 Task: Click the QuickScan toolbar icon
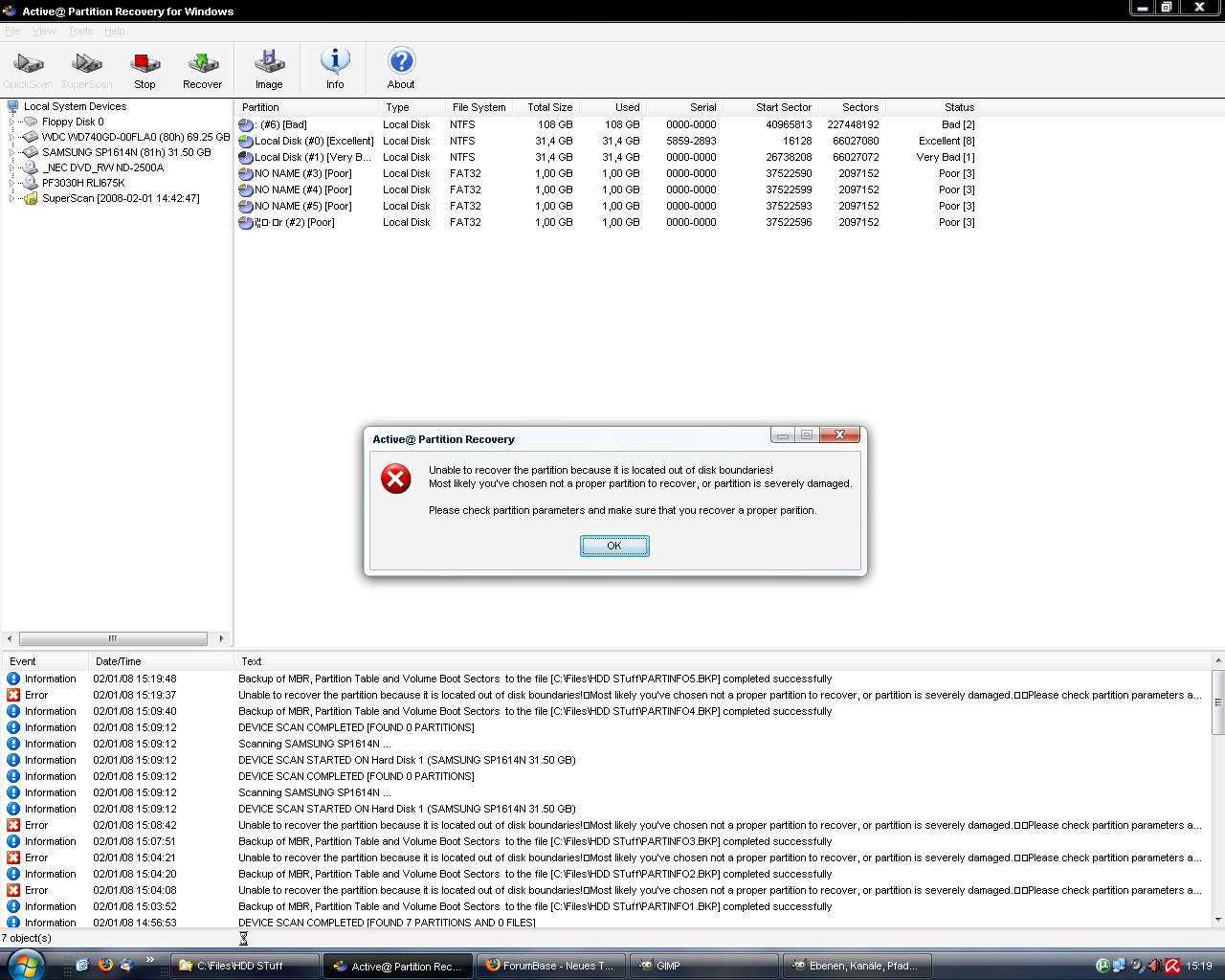(29, 70)
